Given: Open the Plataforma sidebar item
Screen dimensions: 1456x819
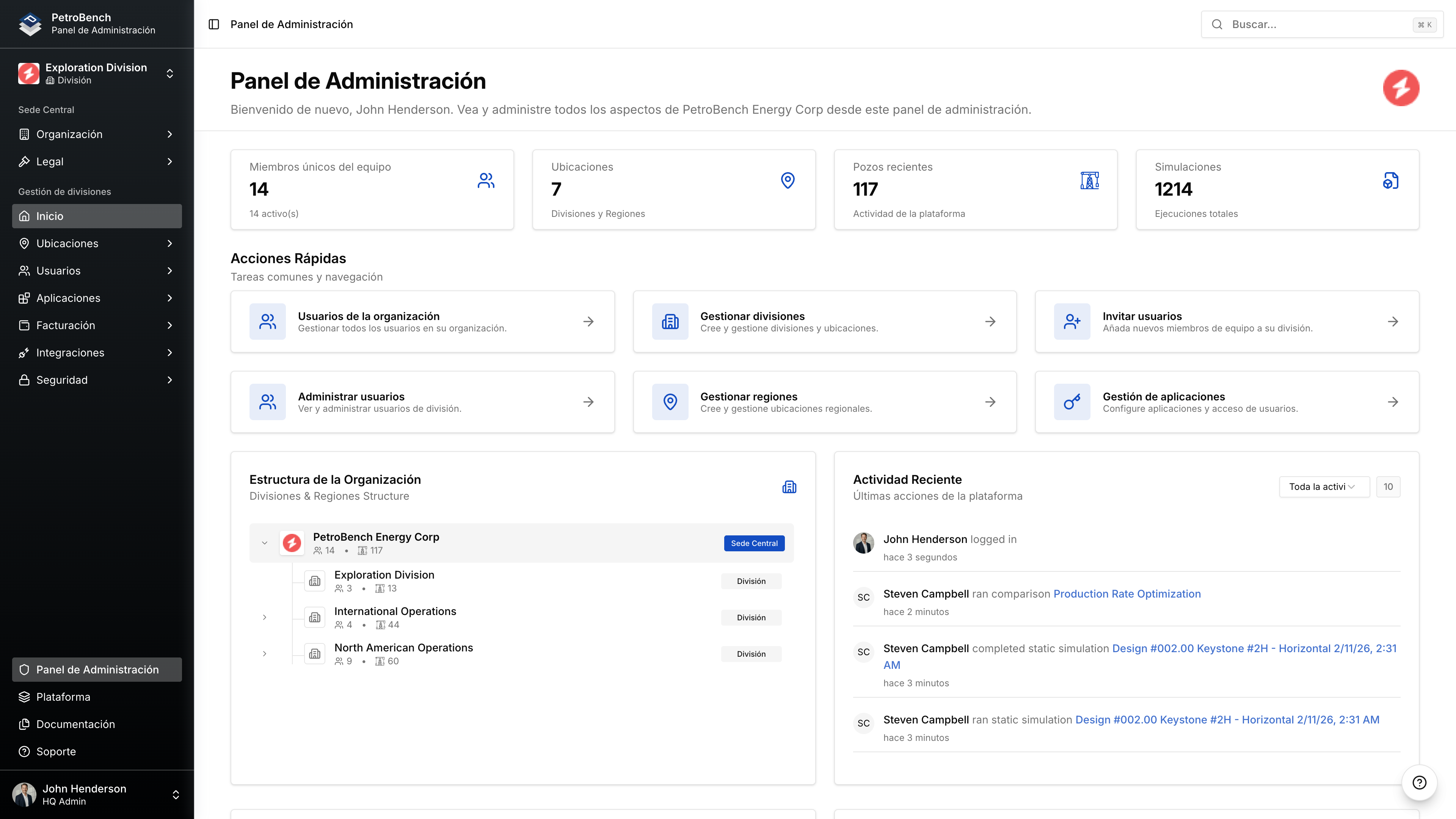Looking at the screenshot, I should point(63,697).
